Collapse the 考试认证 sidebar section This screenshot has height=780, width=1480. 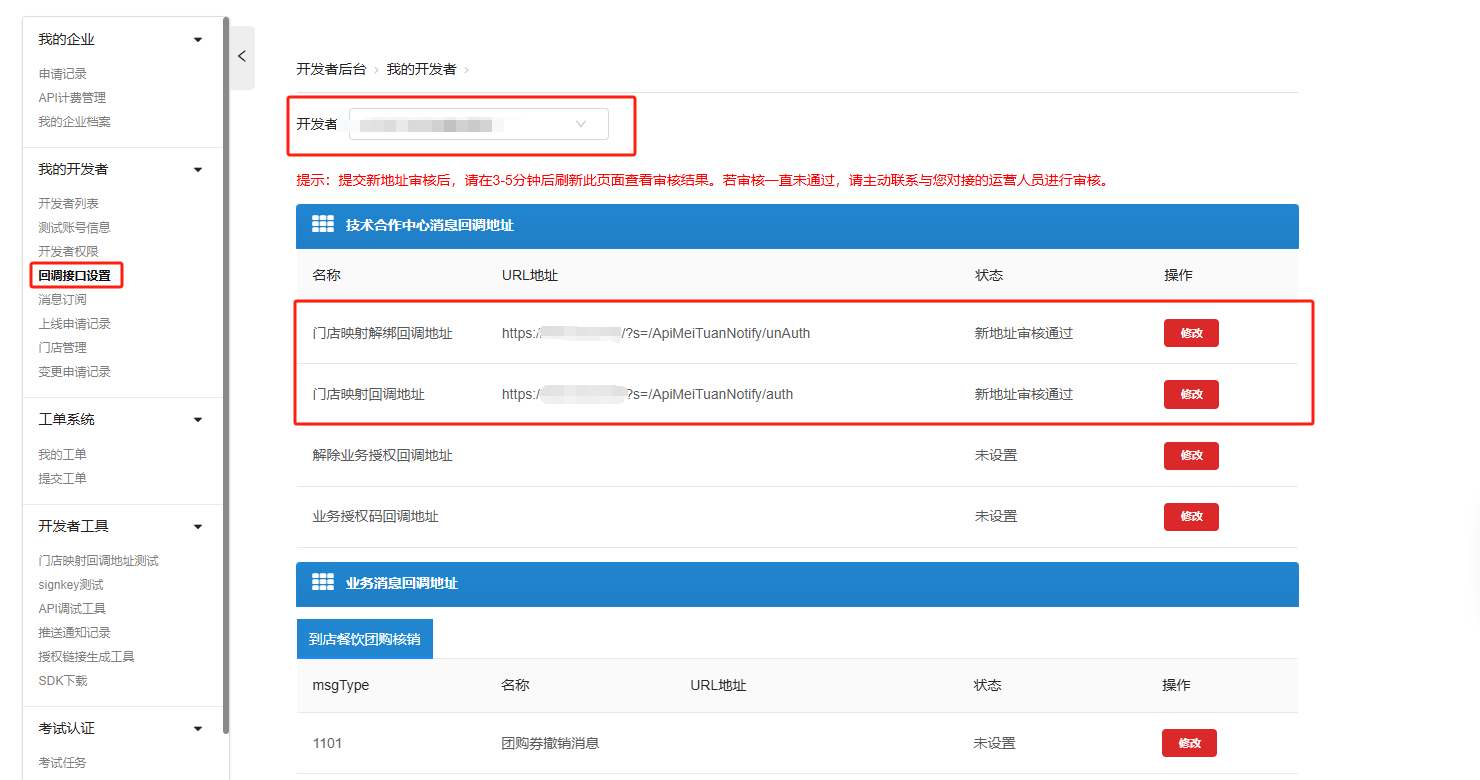[198, 729]
